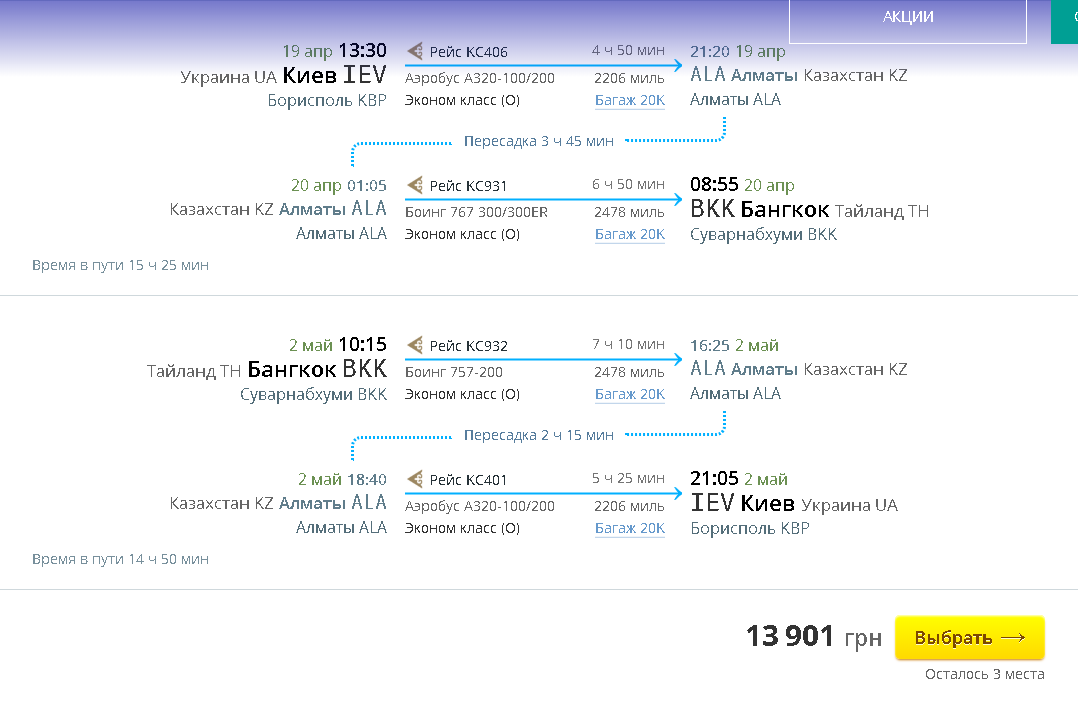This screenshot has height=701, width=1078.
Task: Click the 13 901 грн price
Action: [813, 636]
